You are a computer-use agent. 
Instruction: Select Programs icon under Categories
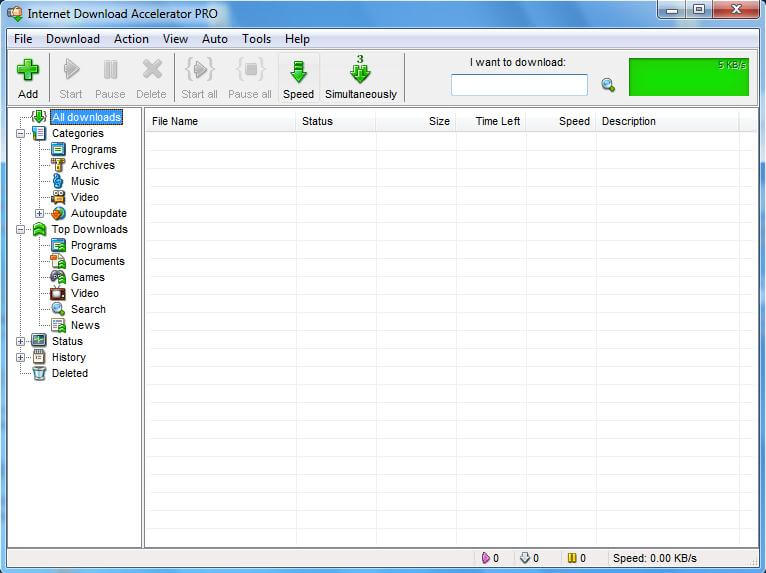tap(58, 149)
